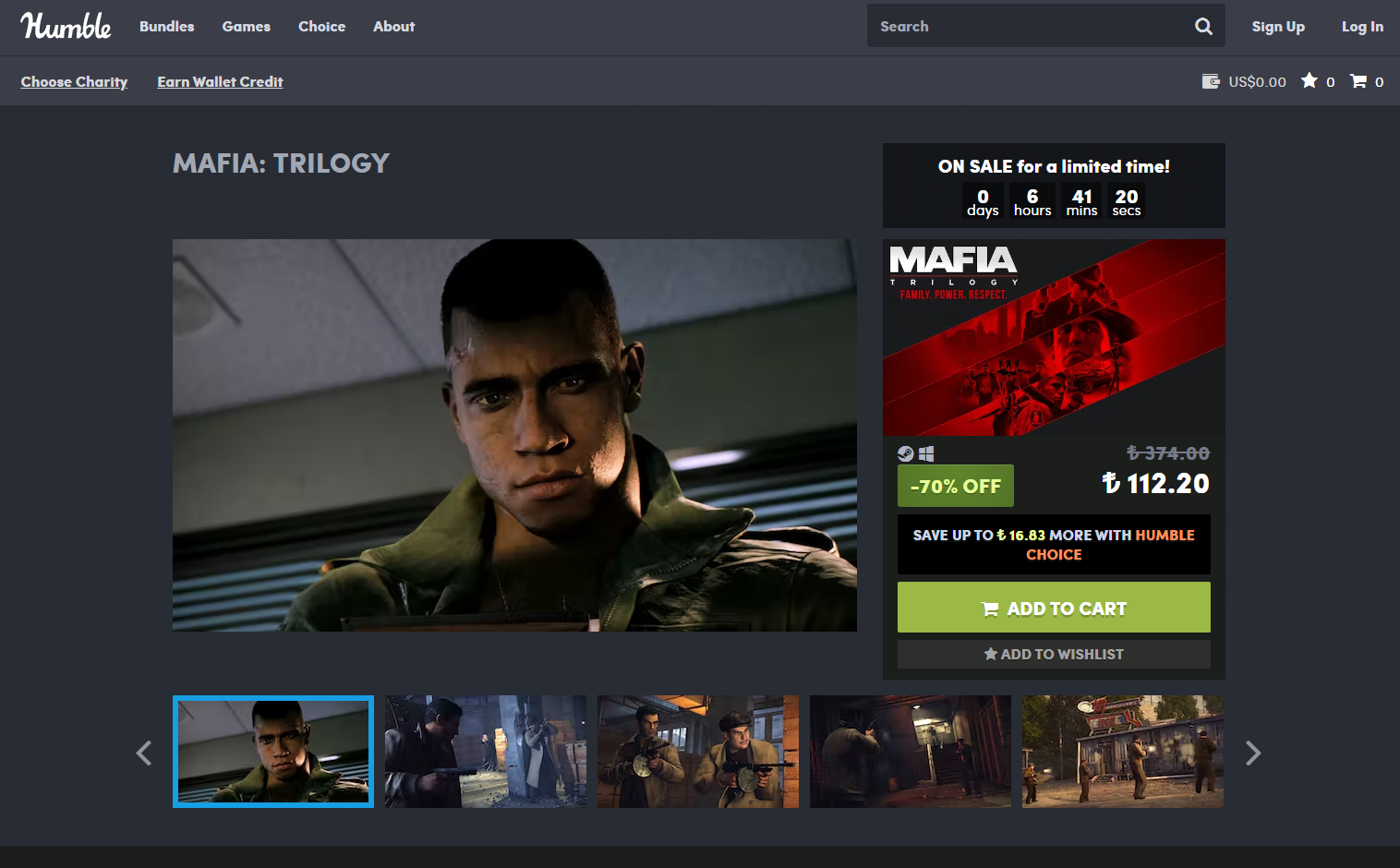Open the About menu

click(394, 27)
